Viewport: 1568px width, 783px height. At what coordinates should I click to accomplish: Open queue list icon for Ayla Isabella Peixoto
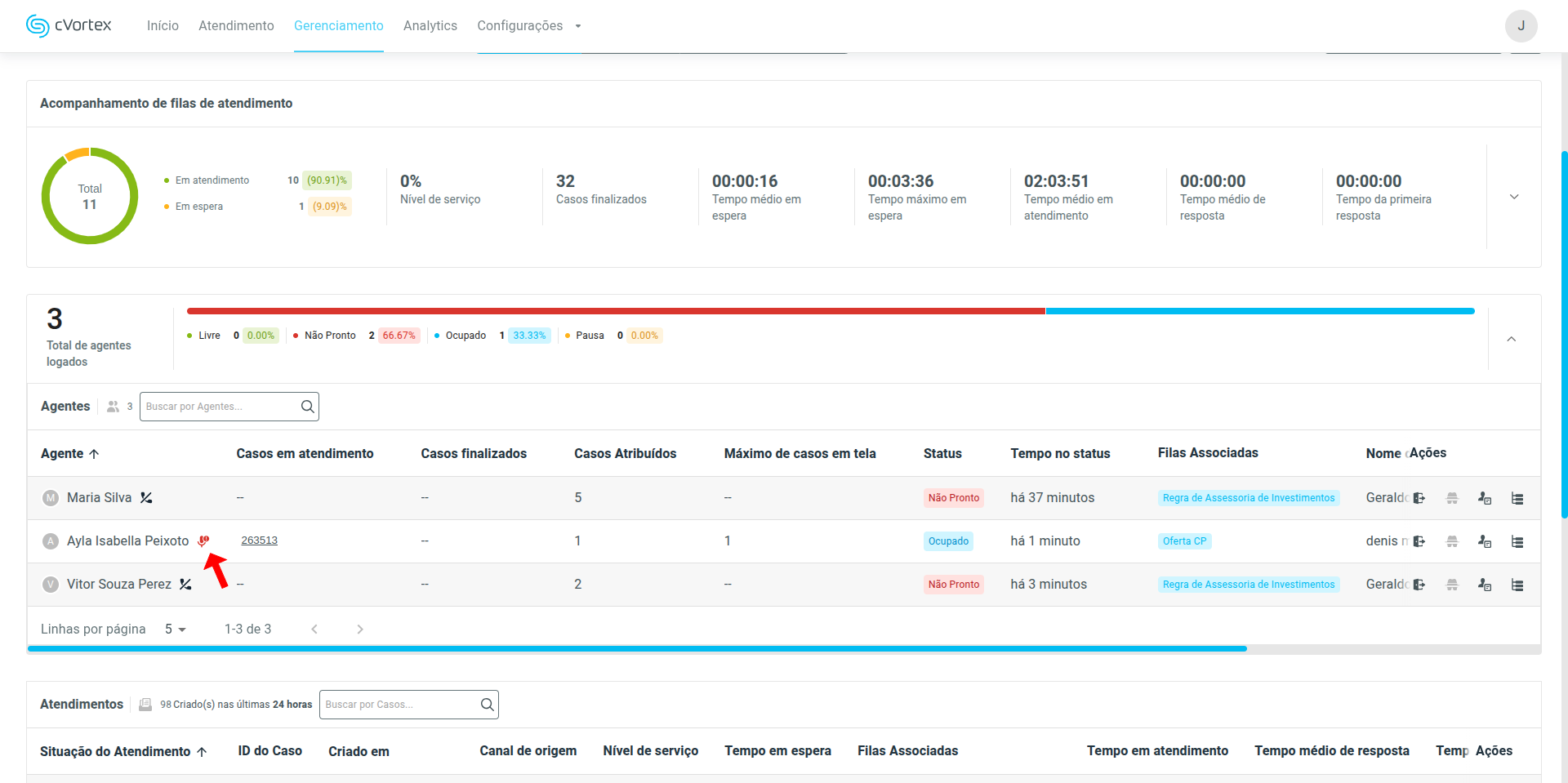coord(1517,541)
